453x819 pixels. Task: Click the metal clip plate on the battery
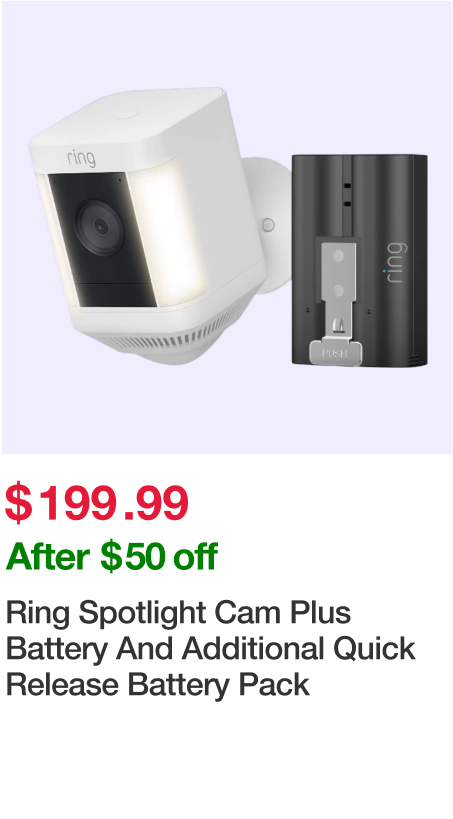click(338, 287)
